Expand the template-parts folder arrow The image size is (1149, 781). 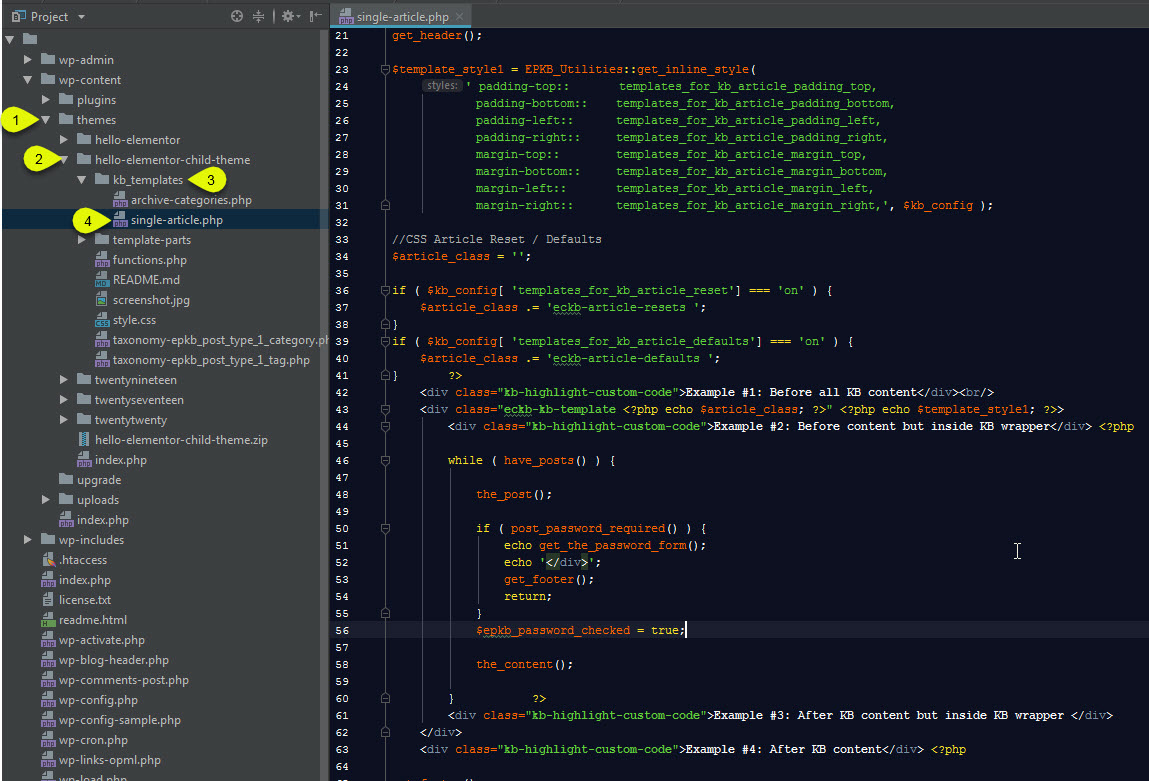tap(83, 240)
